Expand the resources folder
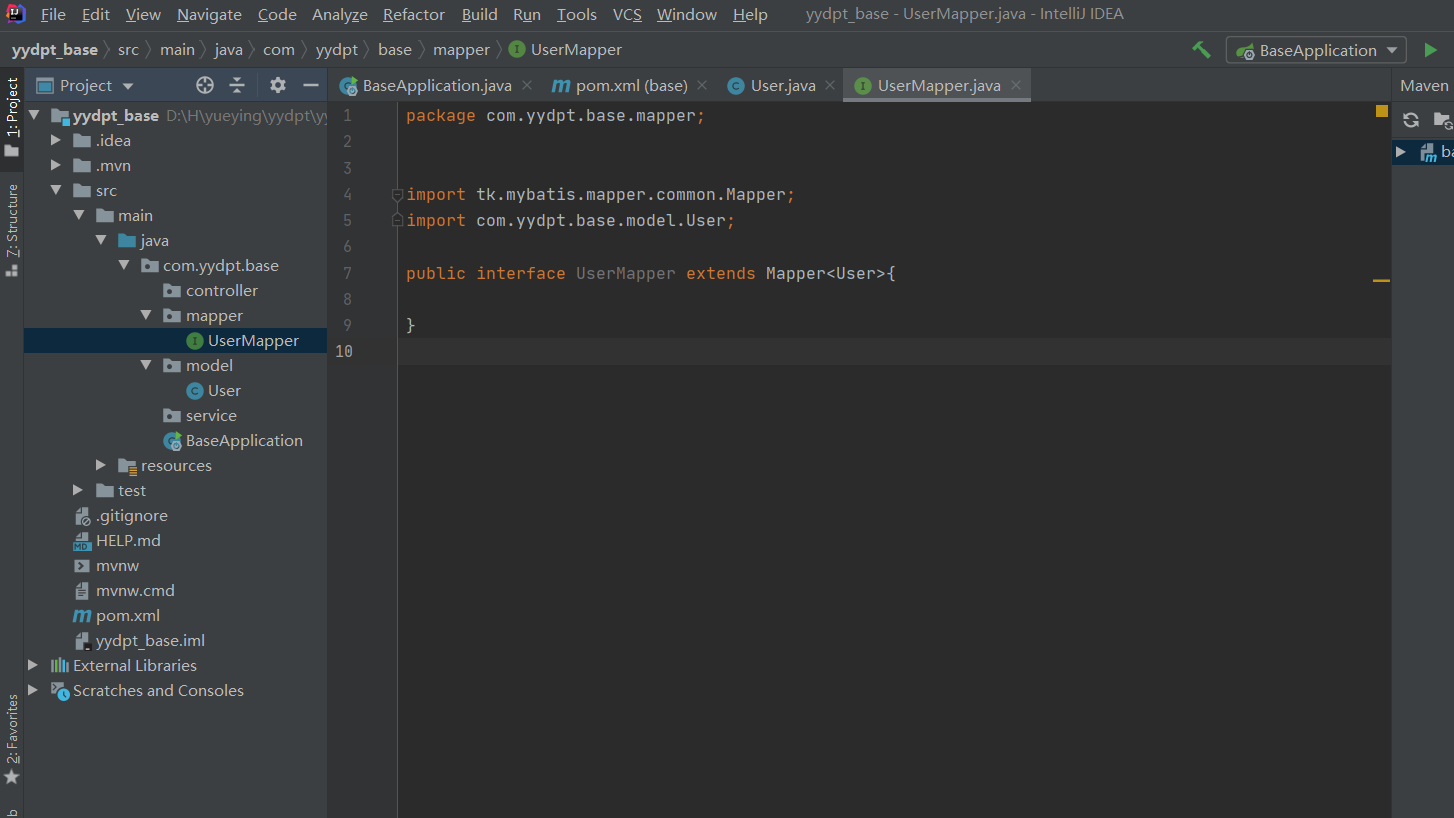This screenshot has height=818, width=1454. pos(101,465)
